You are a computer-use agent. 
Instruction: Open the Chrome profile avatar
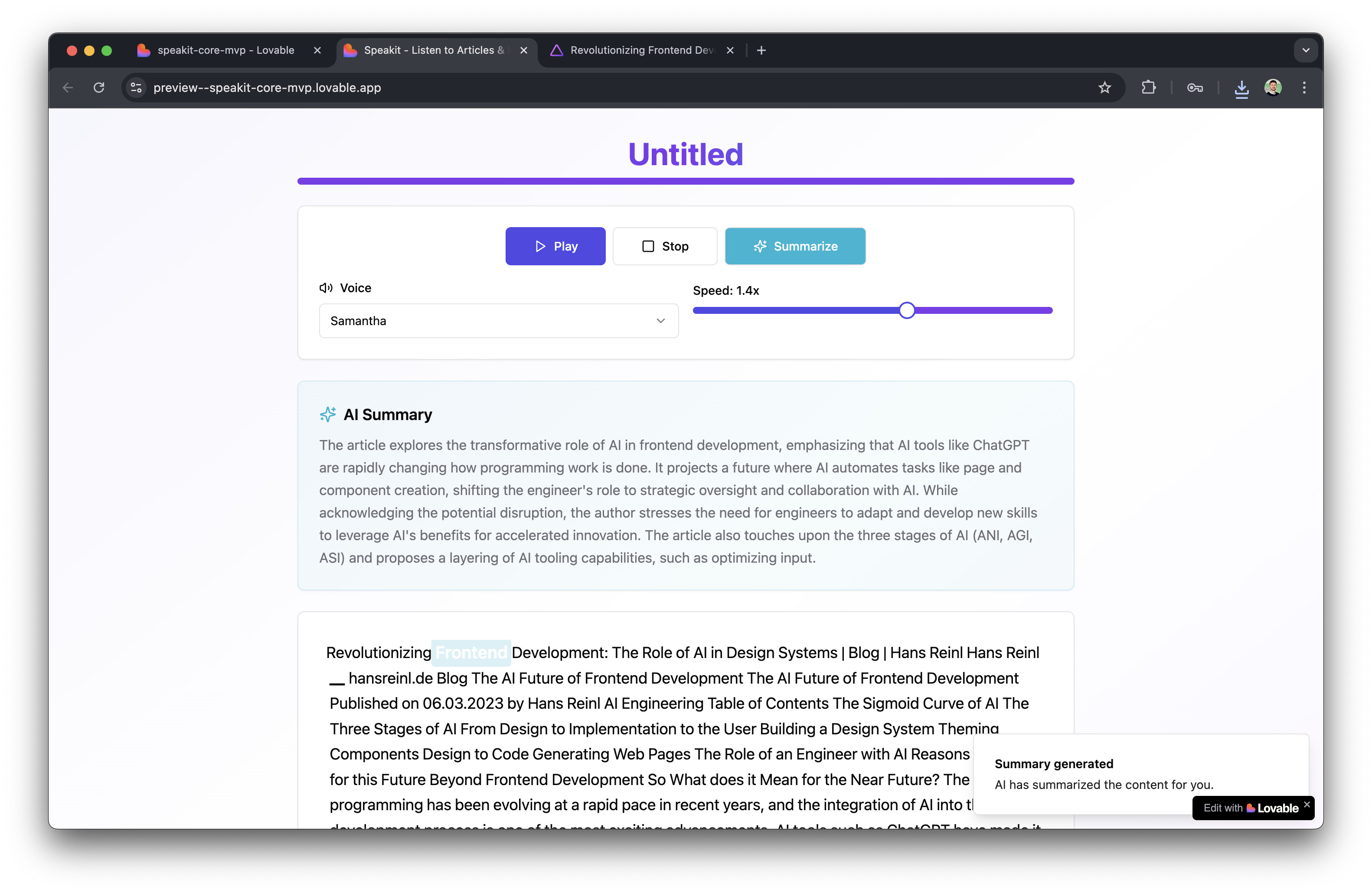1273,88
